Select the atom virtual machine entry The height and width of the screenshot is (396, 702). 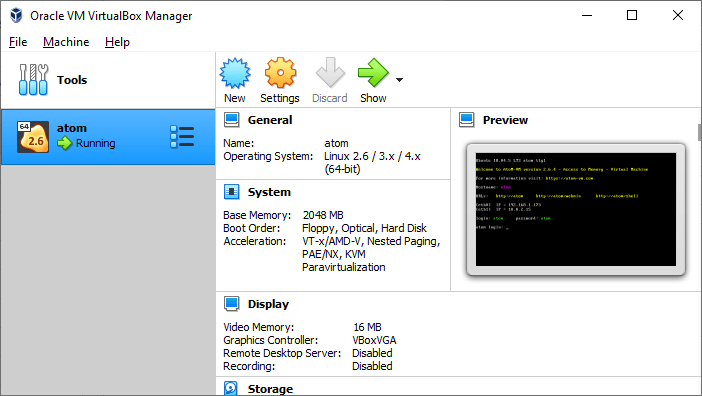(x=108, y=137)
